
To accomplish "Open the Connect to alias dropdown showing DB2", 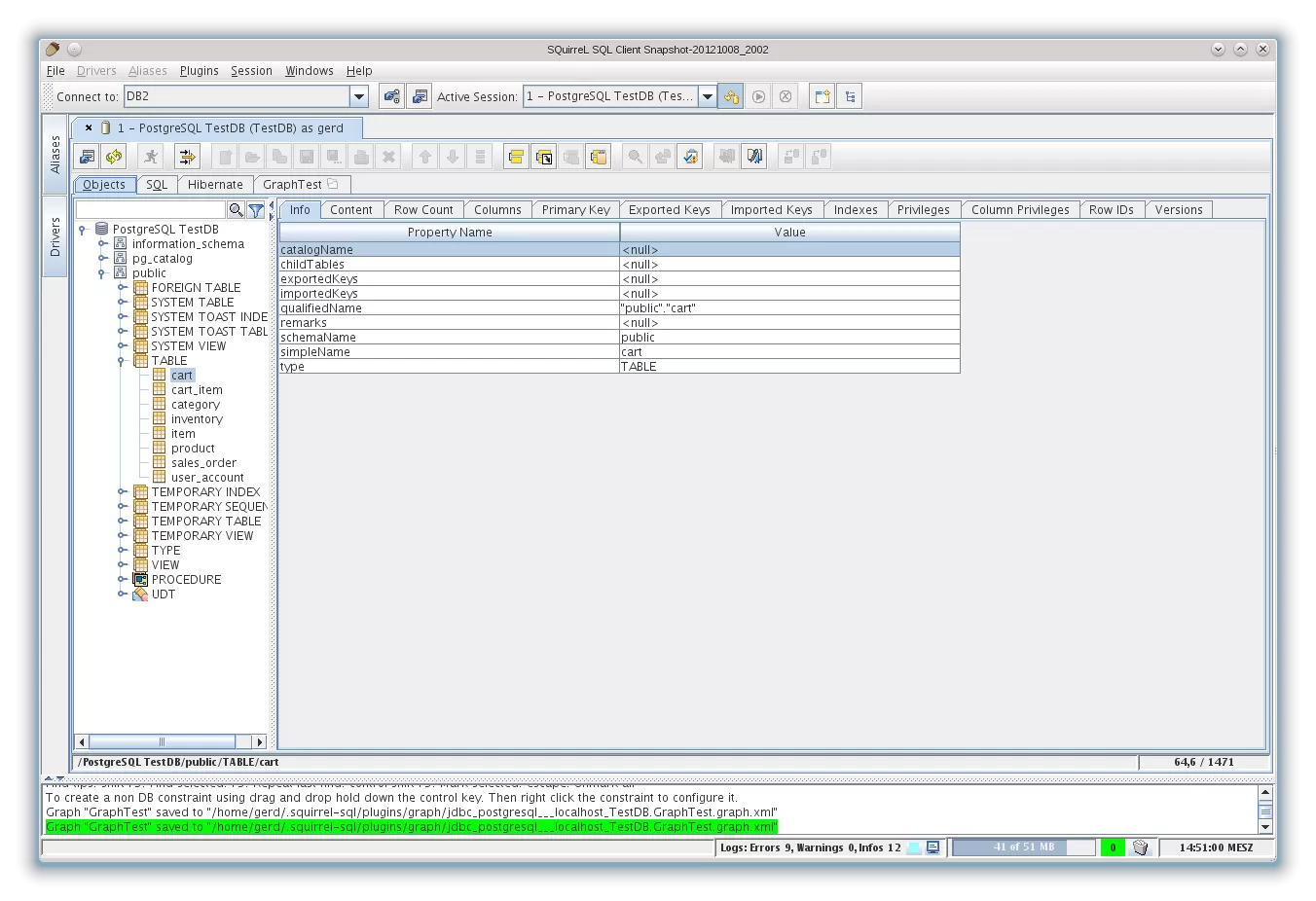I will point(359,96).
